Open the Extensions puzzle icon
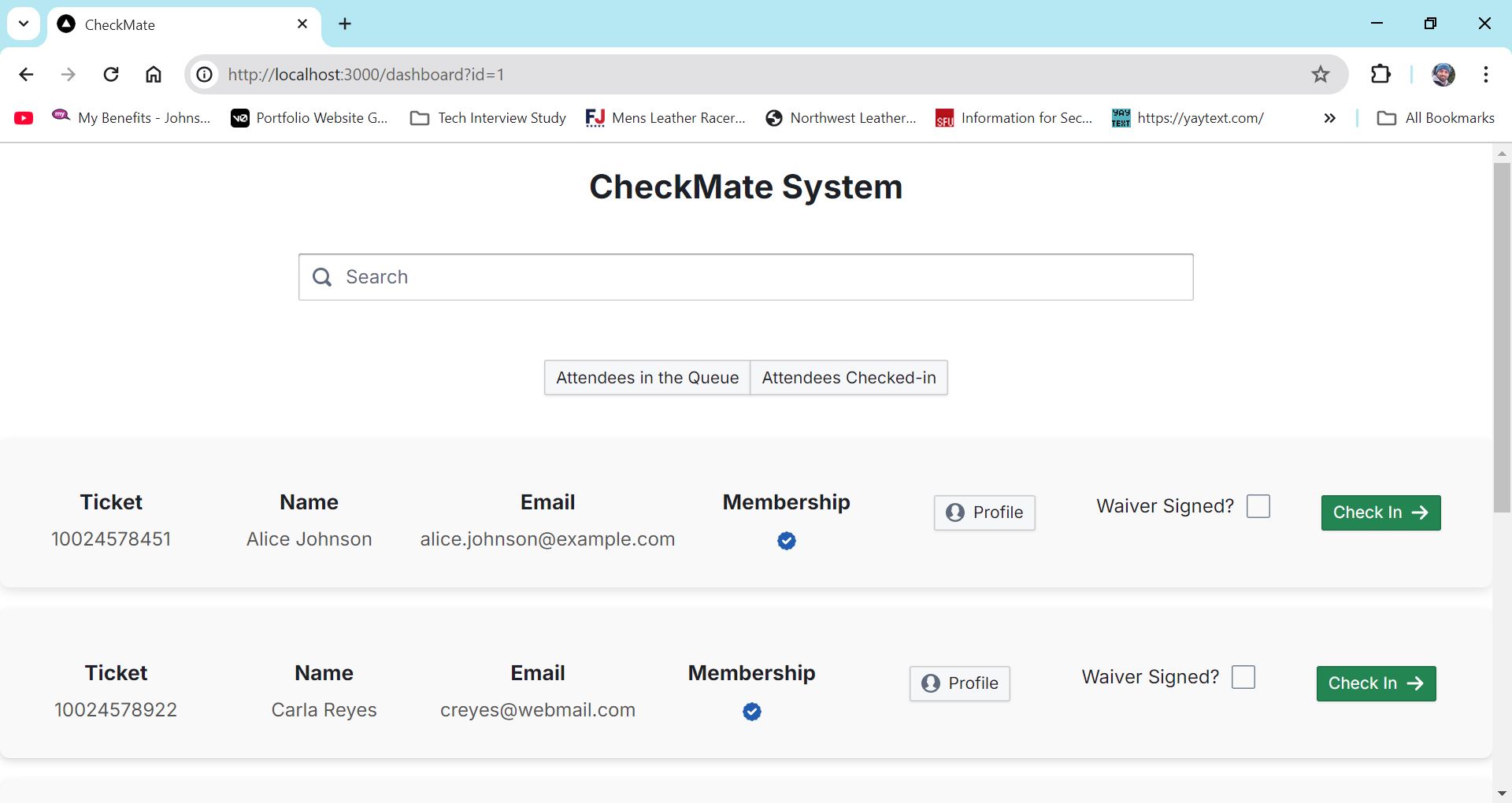The width and height of the screenshot is (1512, 803). (1380, 74)
